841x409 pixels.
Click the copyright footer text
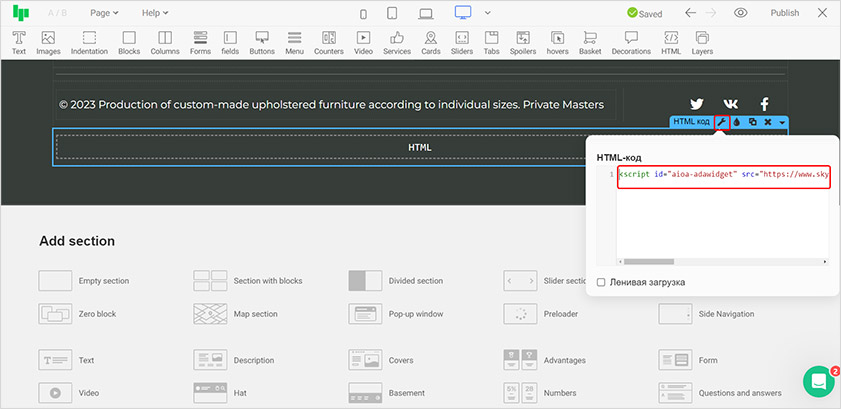[331, 105]
